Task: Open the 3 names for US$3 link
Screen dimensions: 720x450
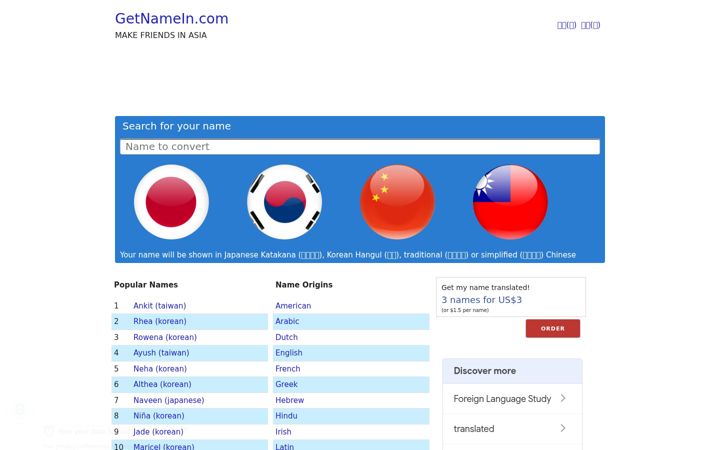Action: [481, 300]
